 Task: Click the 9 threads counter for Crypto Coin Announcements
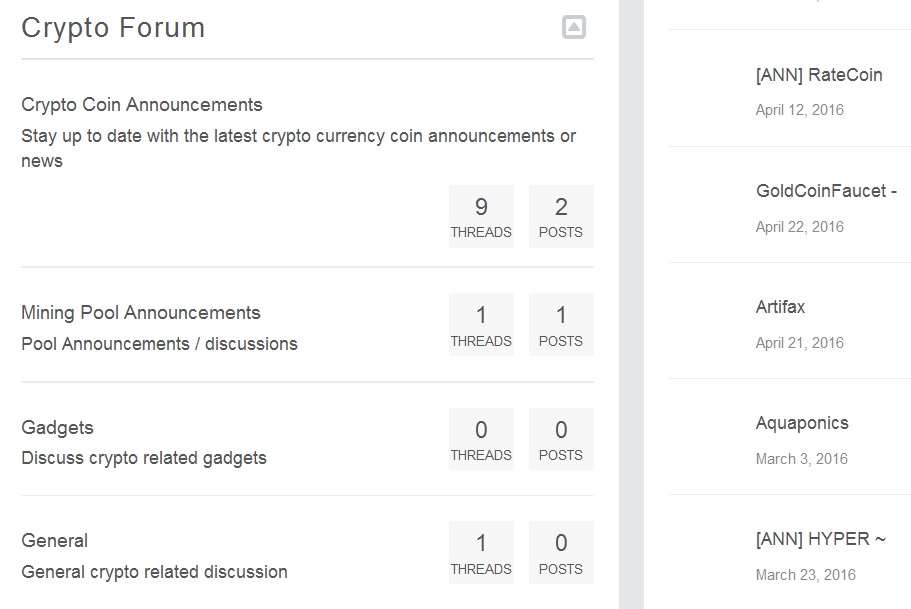pyautogui.click(x=481, y=216)
